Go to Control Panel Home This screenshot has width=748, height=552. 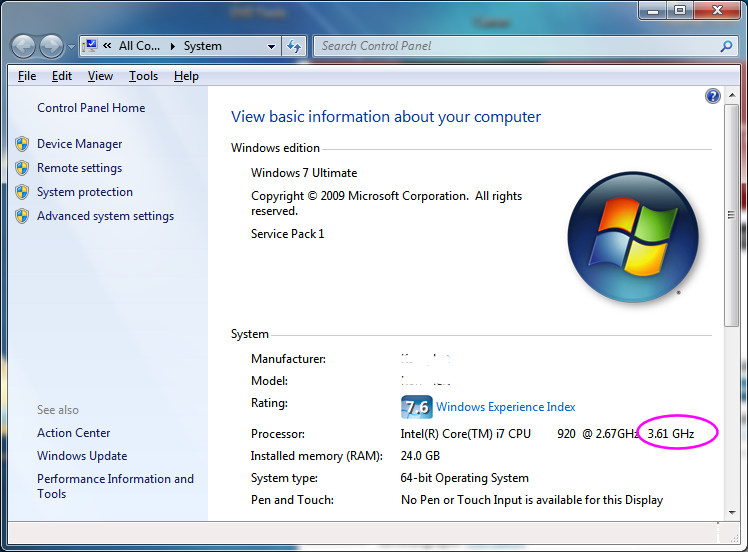91,108
